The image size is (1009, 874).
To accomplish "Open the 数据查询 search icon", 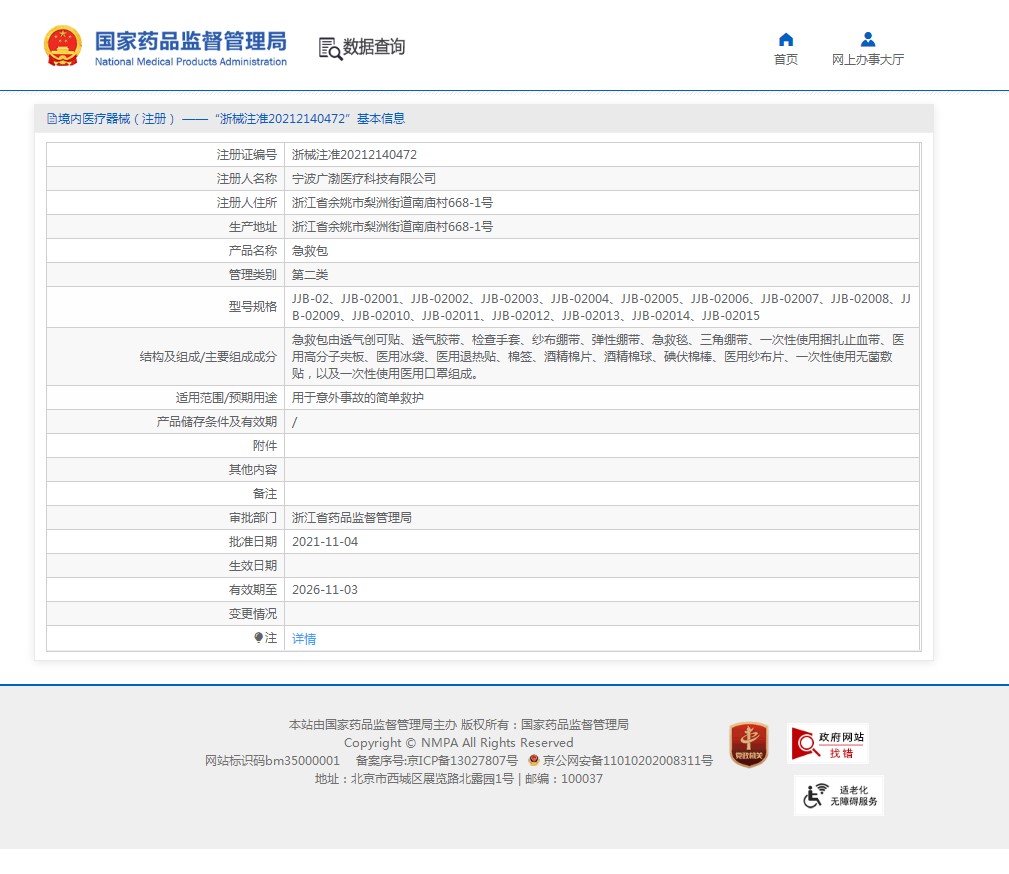I will (x=330, y=48).
